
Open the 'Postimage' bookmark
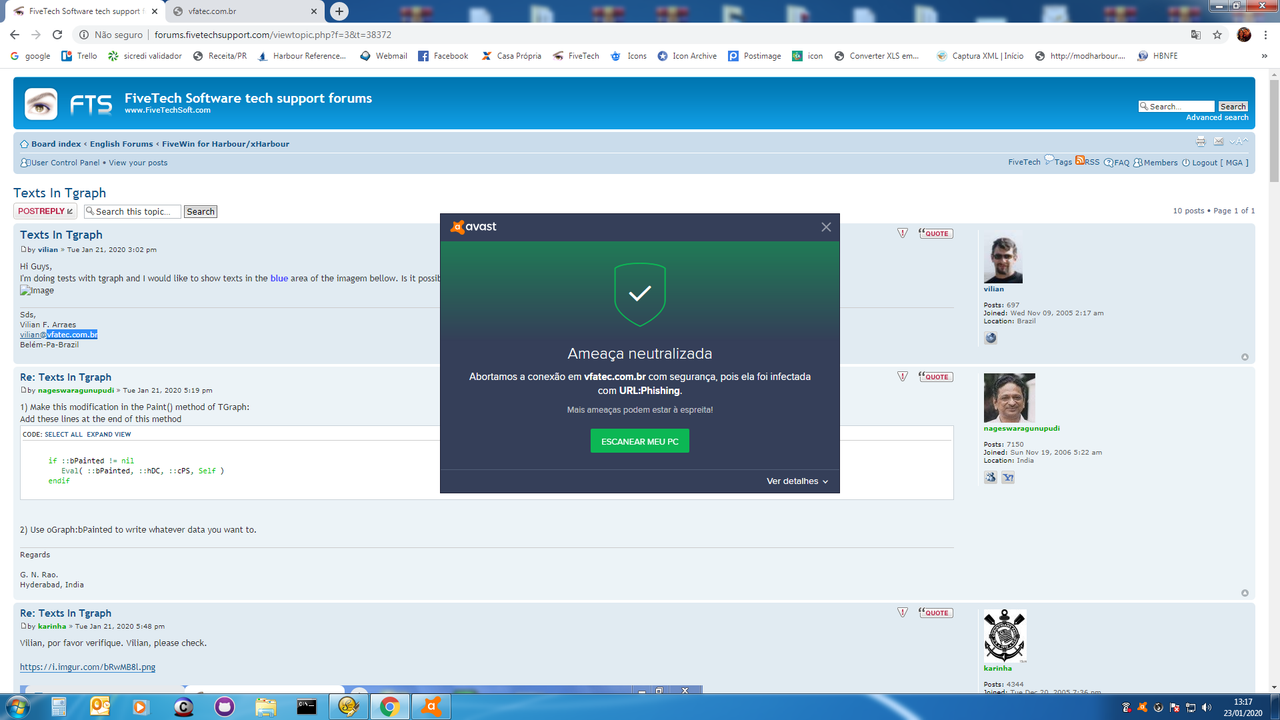coord(754,56)
